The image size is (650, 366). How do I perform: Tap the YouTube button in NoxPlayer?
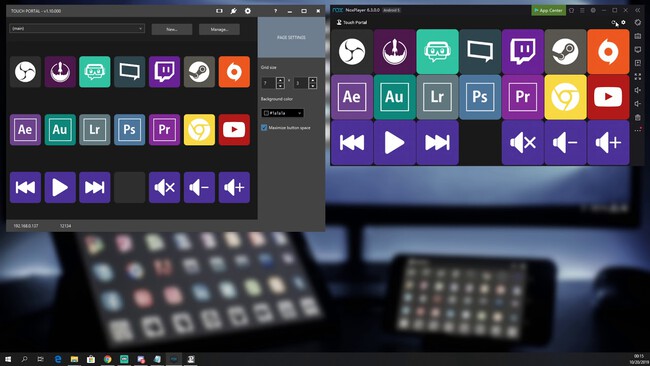pos(608,97)
